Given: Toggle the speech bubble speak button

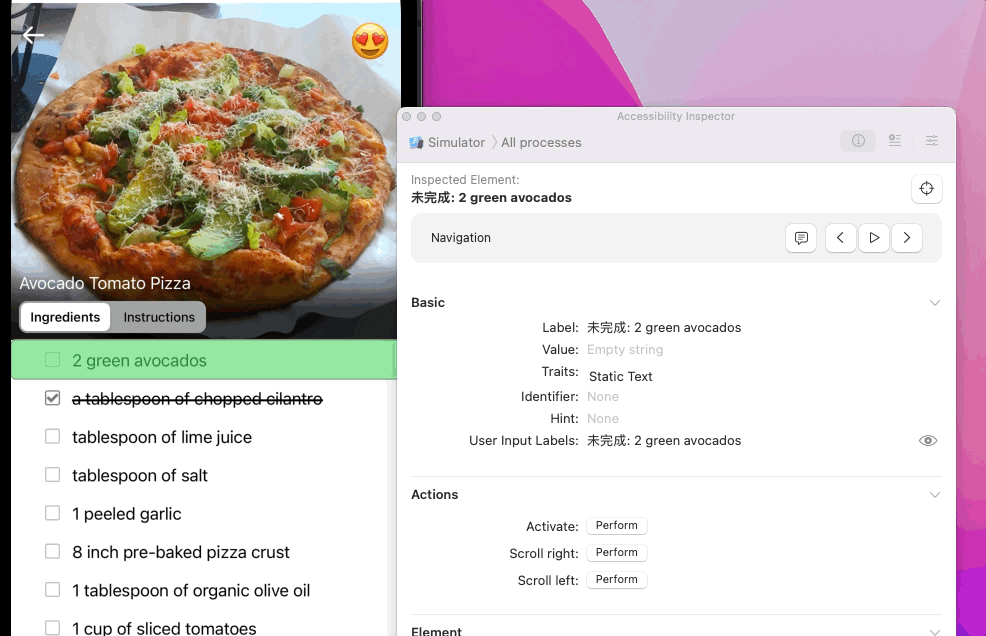Looking at the screenshot, I should 800,238.
